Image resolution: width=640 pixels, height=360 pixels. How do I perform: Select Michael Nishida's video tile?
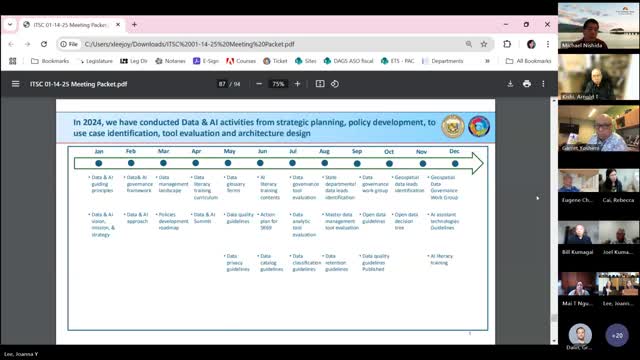[599, 26]
